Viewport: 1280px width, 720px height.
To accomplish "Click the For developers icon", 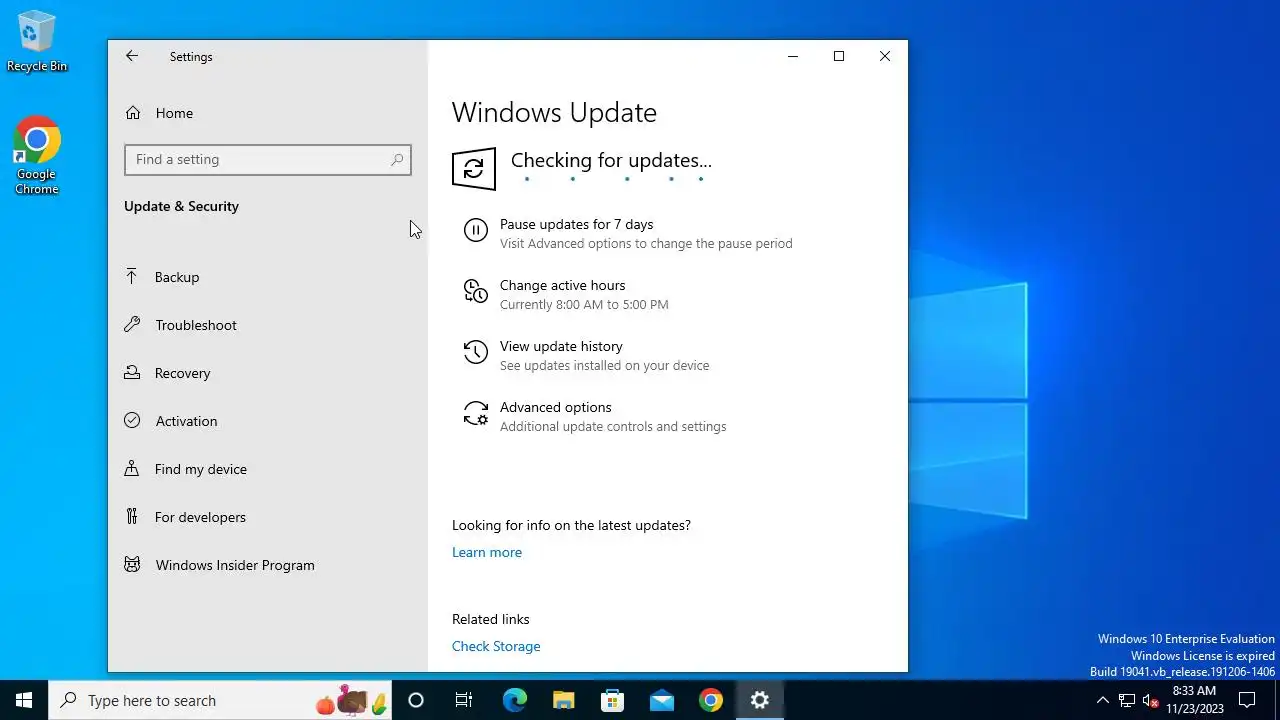I will click(x=132, y=517).
